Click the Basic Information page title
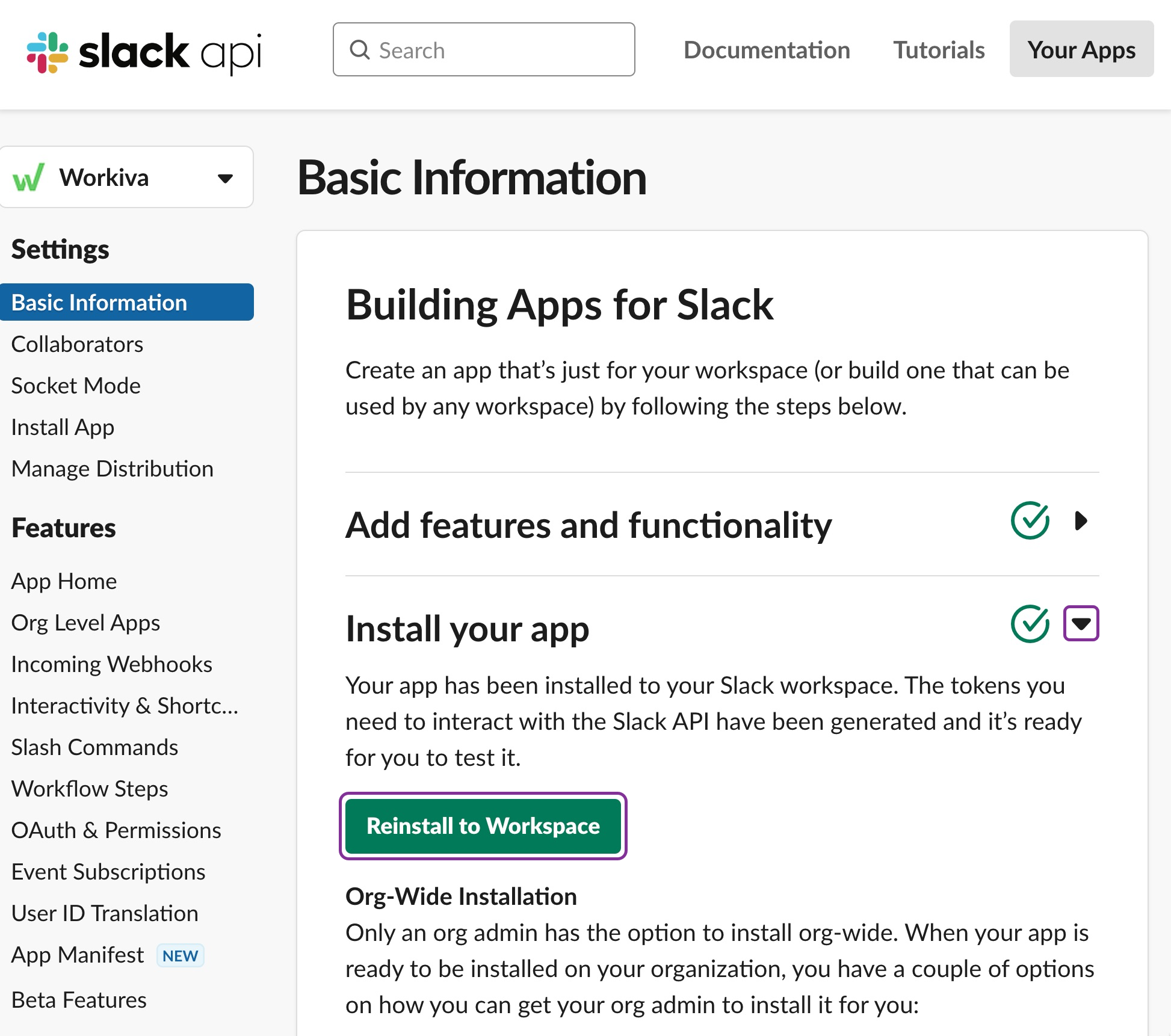Image resolution: width=1171 pixels, height=1036 pixels. click(x=472, y=178)
